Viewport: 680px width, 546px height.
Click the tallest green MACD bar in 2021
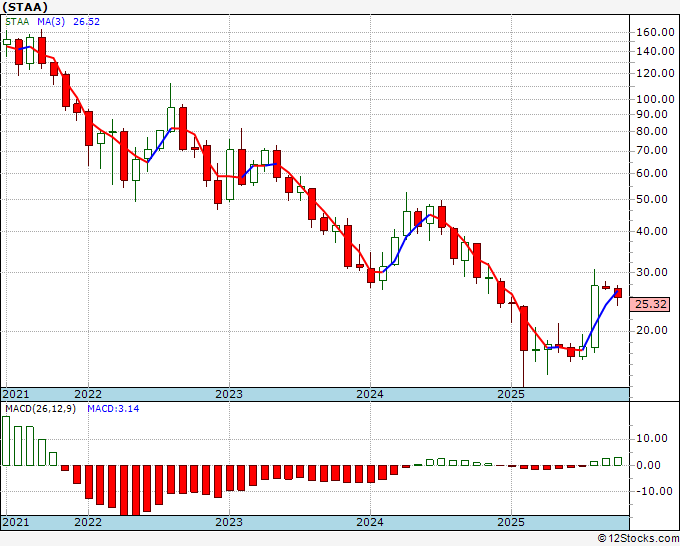tap(6, 441)
